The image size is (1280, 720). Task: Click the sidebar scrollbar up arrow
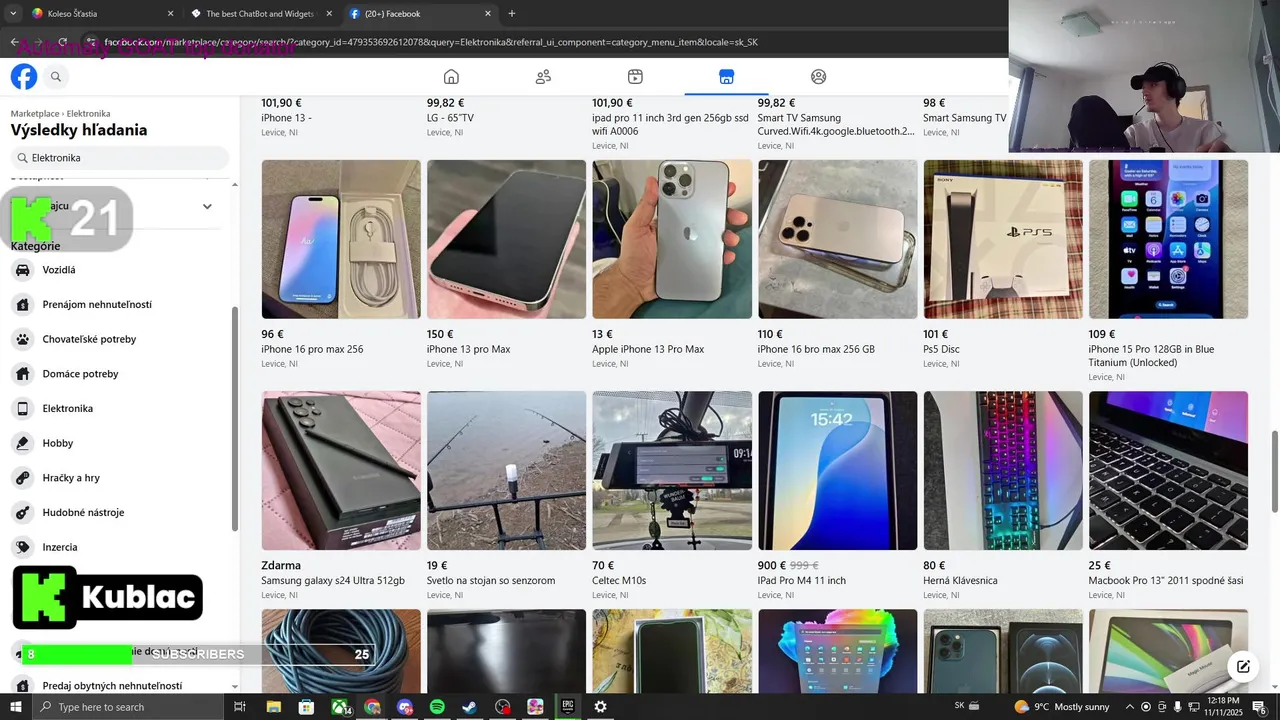(x=235, y=185)
